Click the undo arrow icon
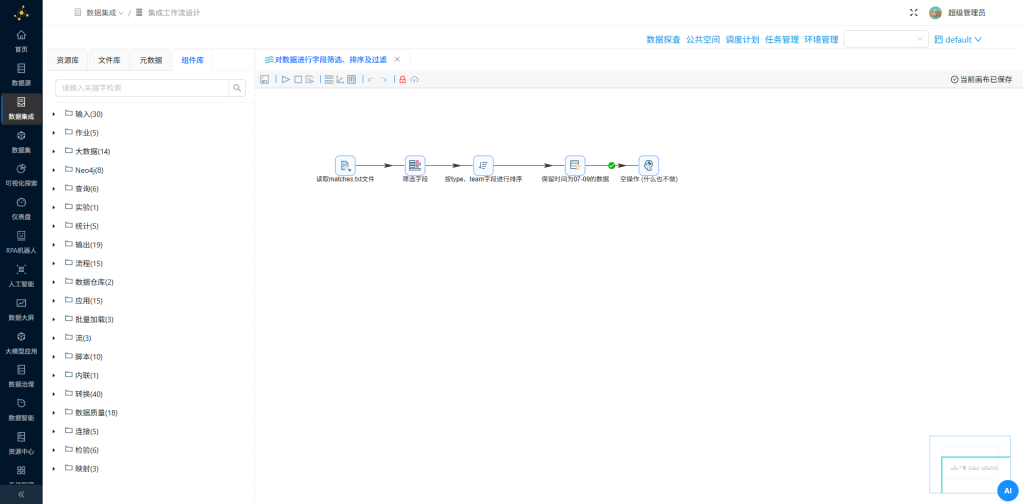The width and height of the screenshot is (1024, 504). (x=371, y=79)
